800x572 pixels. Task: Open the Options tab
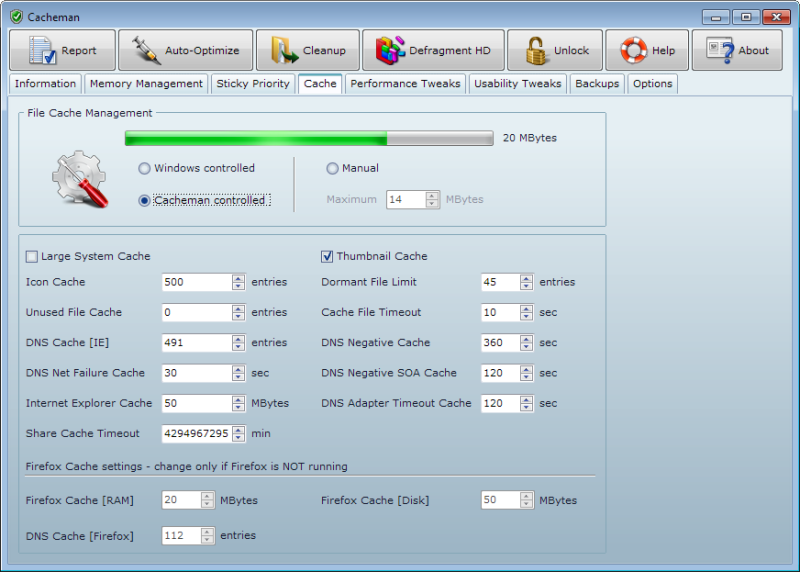tap(653, 84)
